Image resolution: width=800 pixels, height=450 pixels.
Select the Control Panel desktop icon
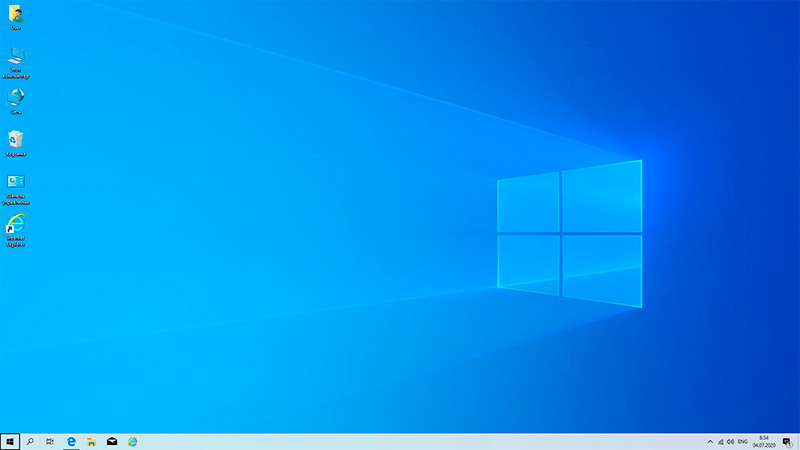(x=16, y=183)
